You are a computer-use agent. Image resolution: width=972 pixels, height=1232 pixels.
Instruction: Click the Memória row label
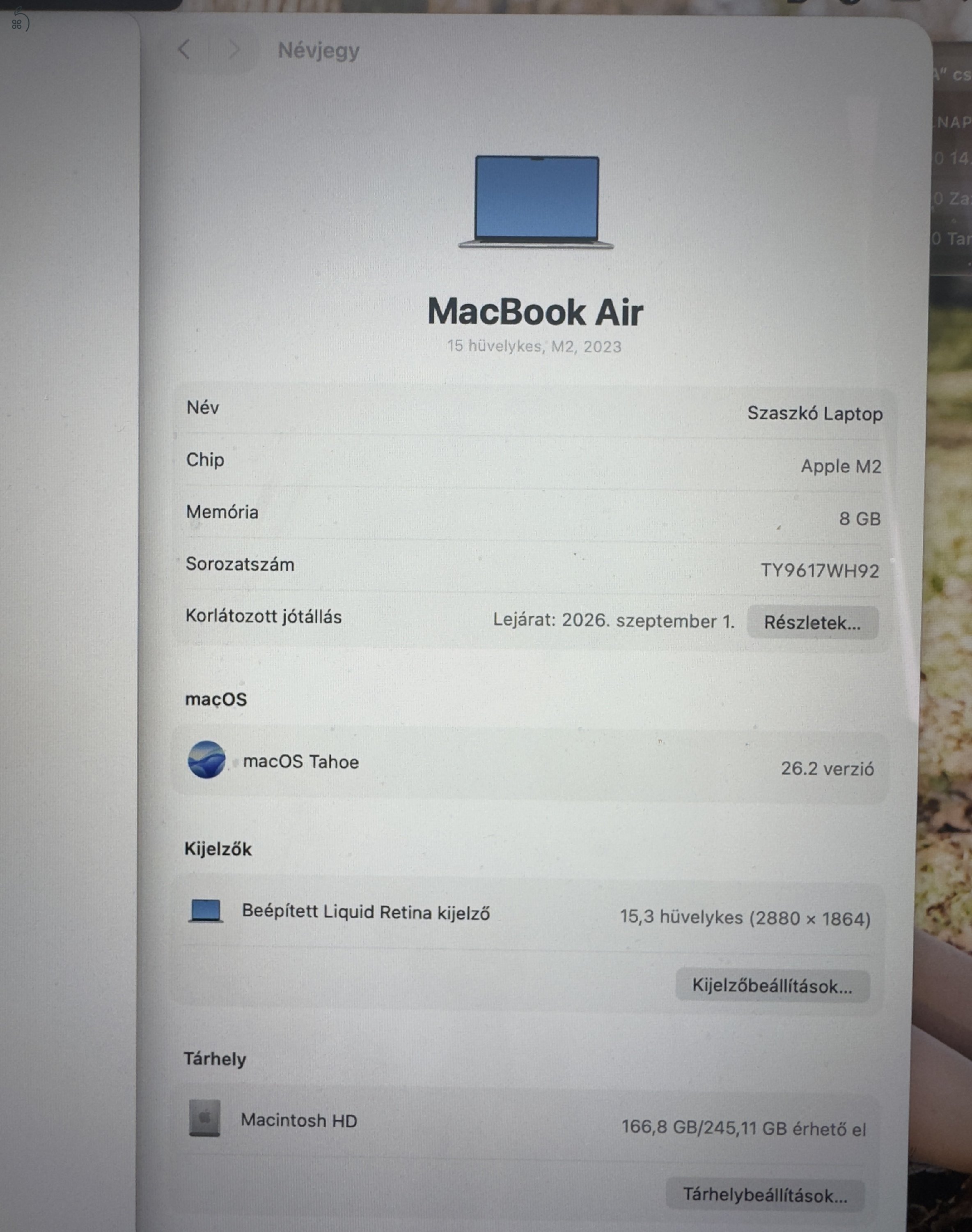[222, 512]
